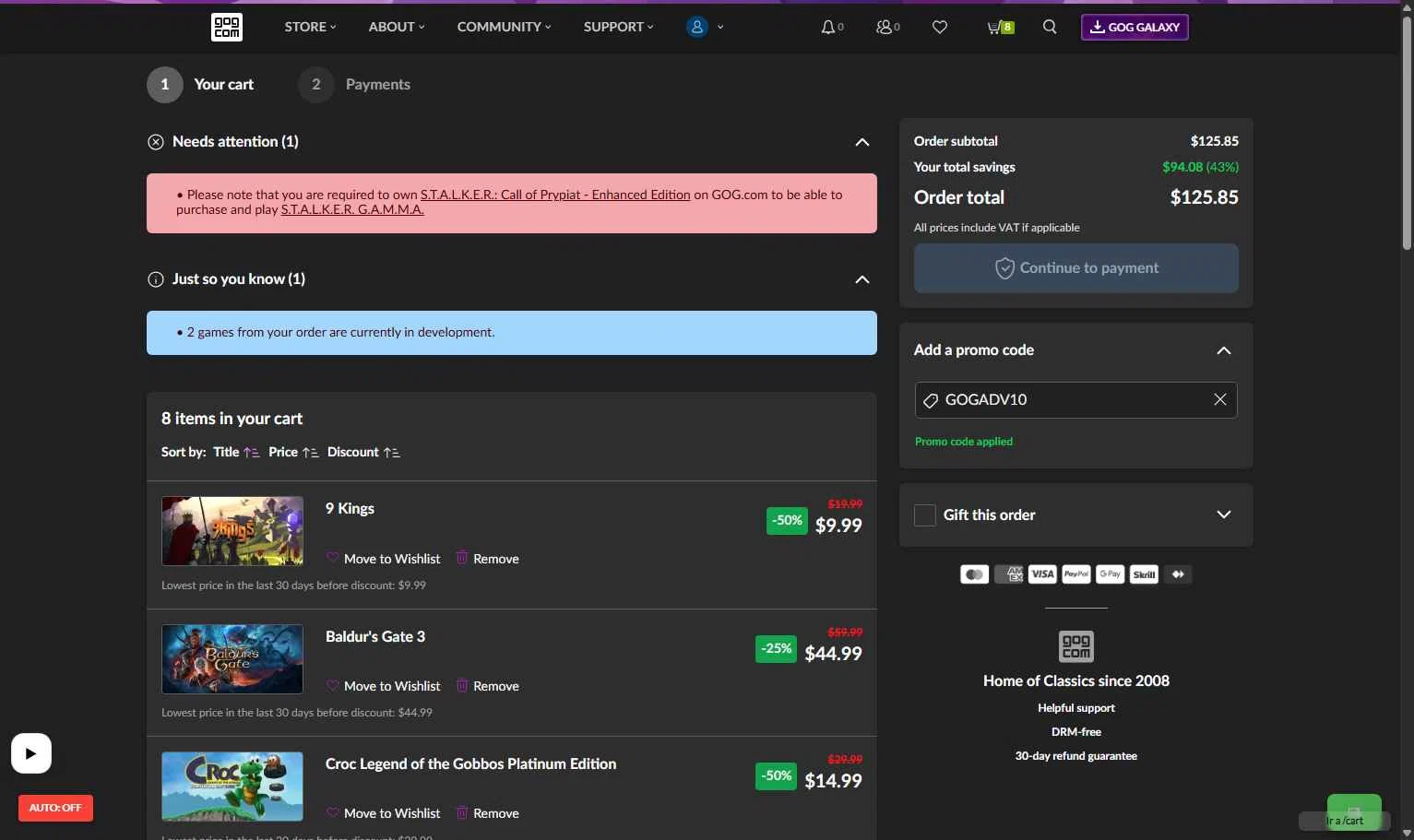Open the cart icon with 8 items
Image resolution: width=1414 pixels, height=840 pixels.
(1000, 28)
